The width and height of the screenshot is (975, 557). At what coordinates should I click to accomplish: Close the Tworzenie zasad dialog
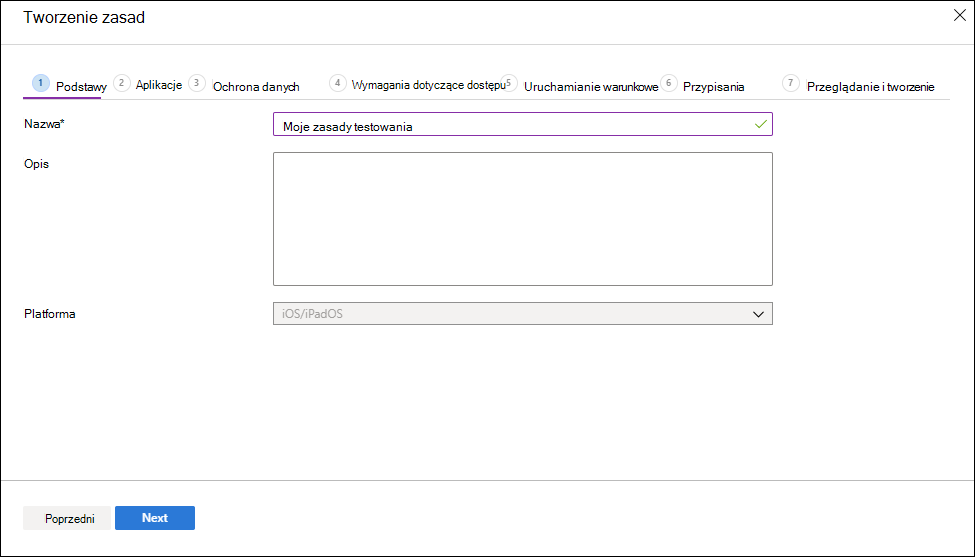tap(959, 16)
